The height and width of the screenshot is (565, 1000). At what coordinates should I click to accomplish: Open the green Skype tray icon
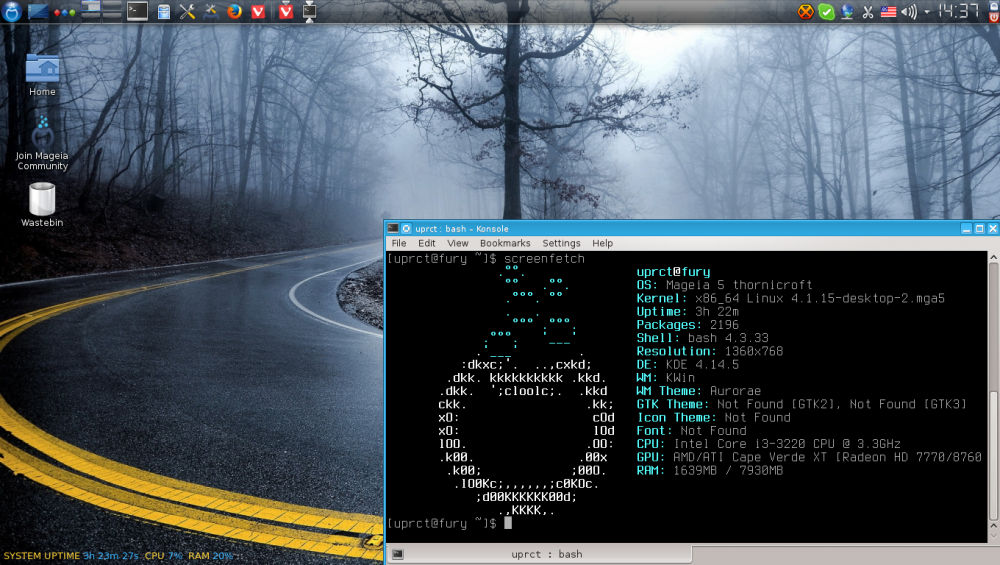click(827, 11)
